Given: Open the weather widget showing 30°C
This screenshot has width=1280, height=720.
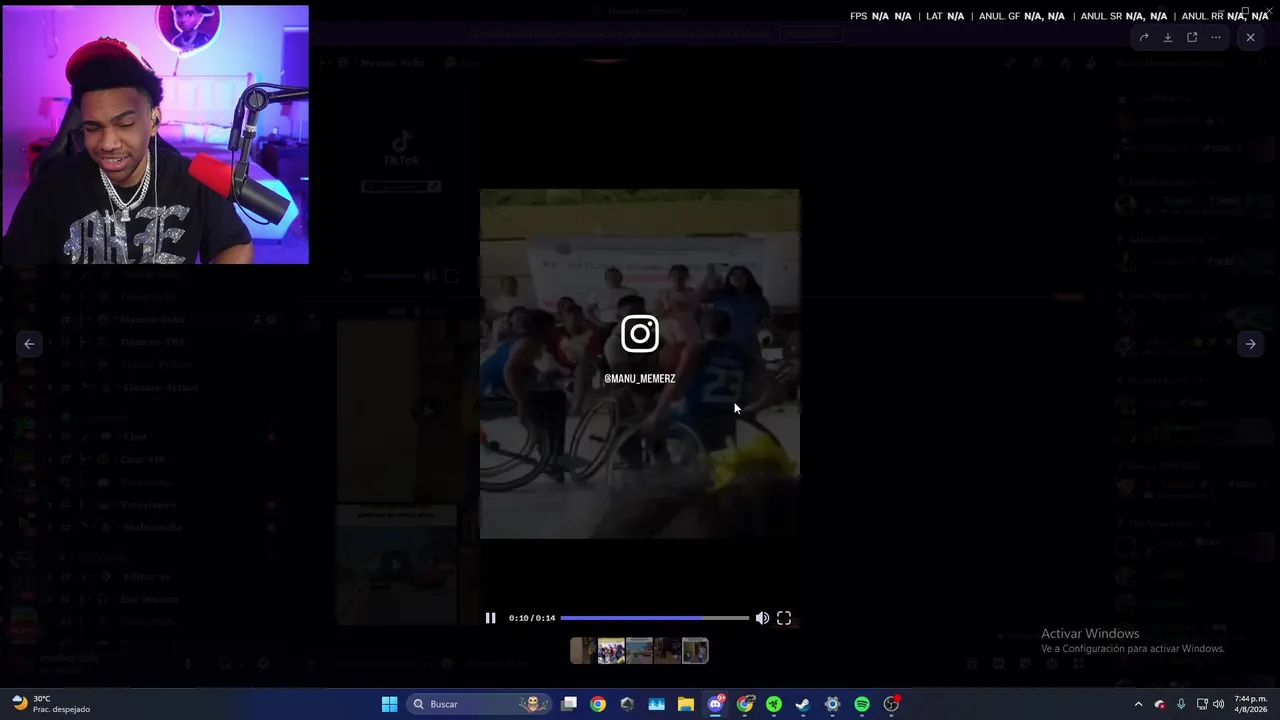Looking at the screenshot, I should tap(50, 704).
